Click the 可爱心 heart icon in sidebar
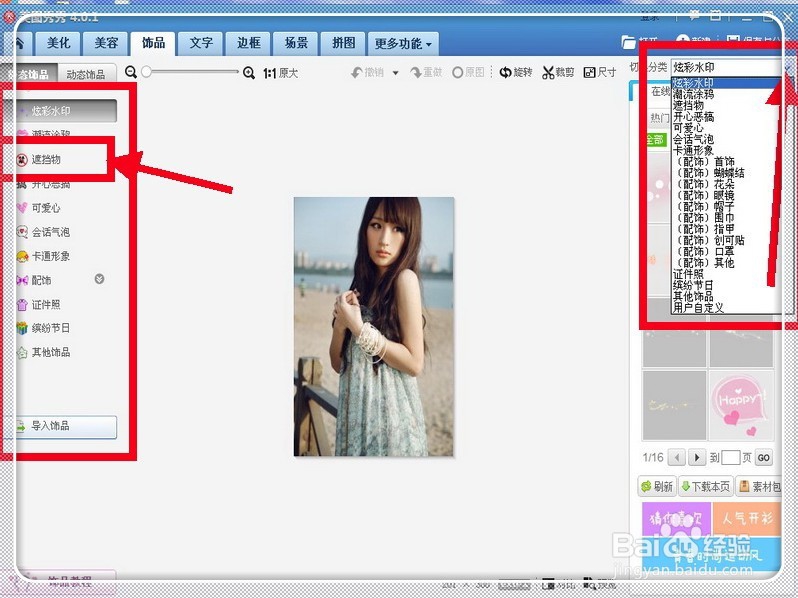The width and height of the screenshot is (798, 598). [x=22, y=208]
